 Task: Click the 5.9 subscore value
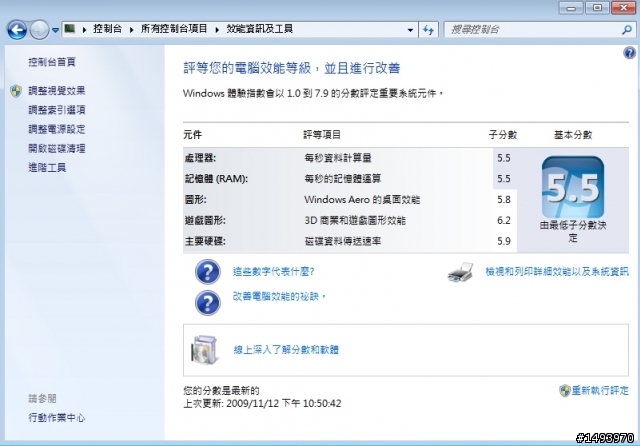[x=504, y=241]
